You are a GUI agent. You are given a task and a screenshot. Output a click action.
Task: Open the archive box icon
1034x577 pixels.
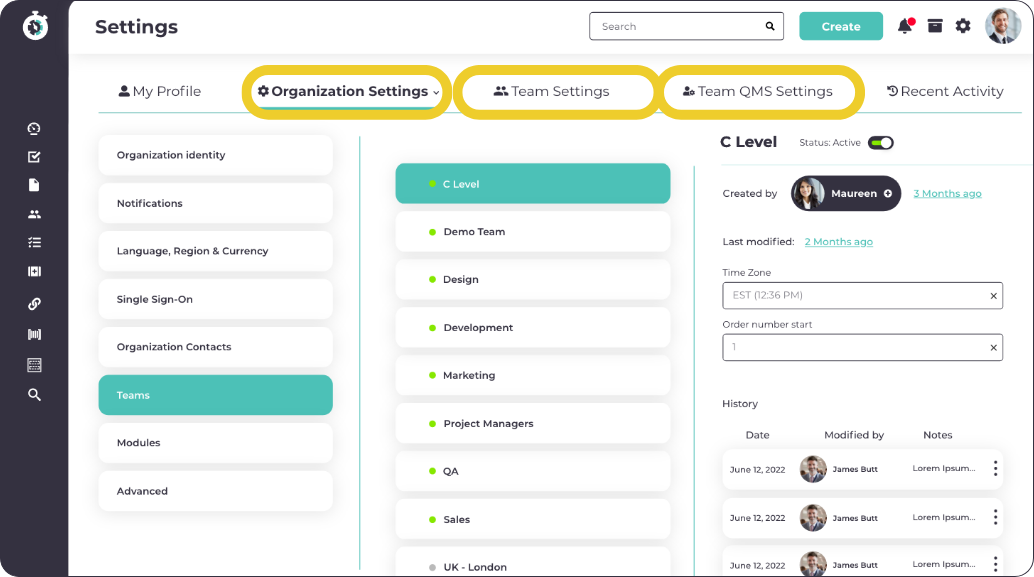click(x=935, y=26)
